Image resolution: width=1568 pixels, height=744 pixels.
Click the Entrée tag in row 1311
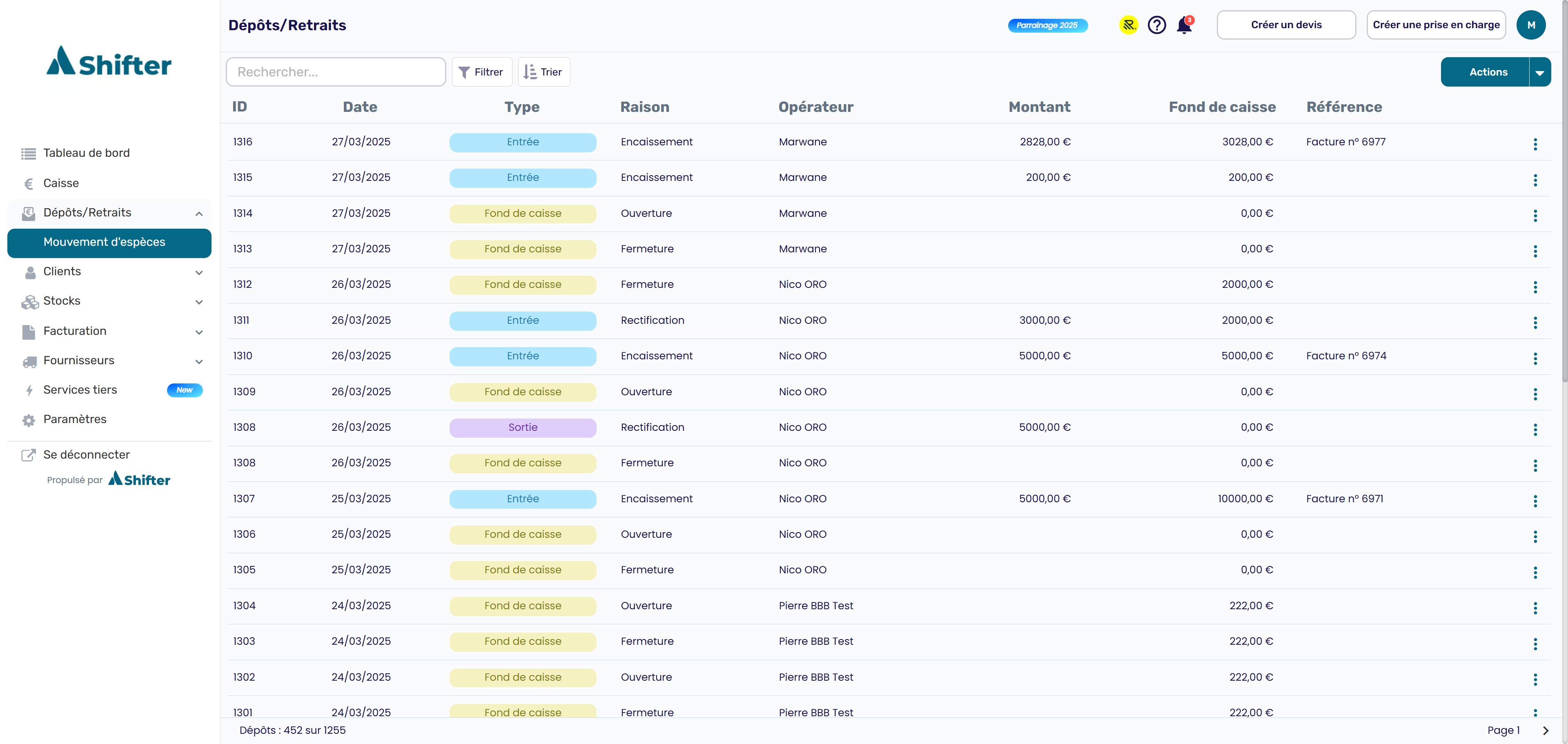click(x=523, y=321)
